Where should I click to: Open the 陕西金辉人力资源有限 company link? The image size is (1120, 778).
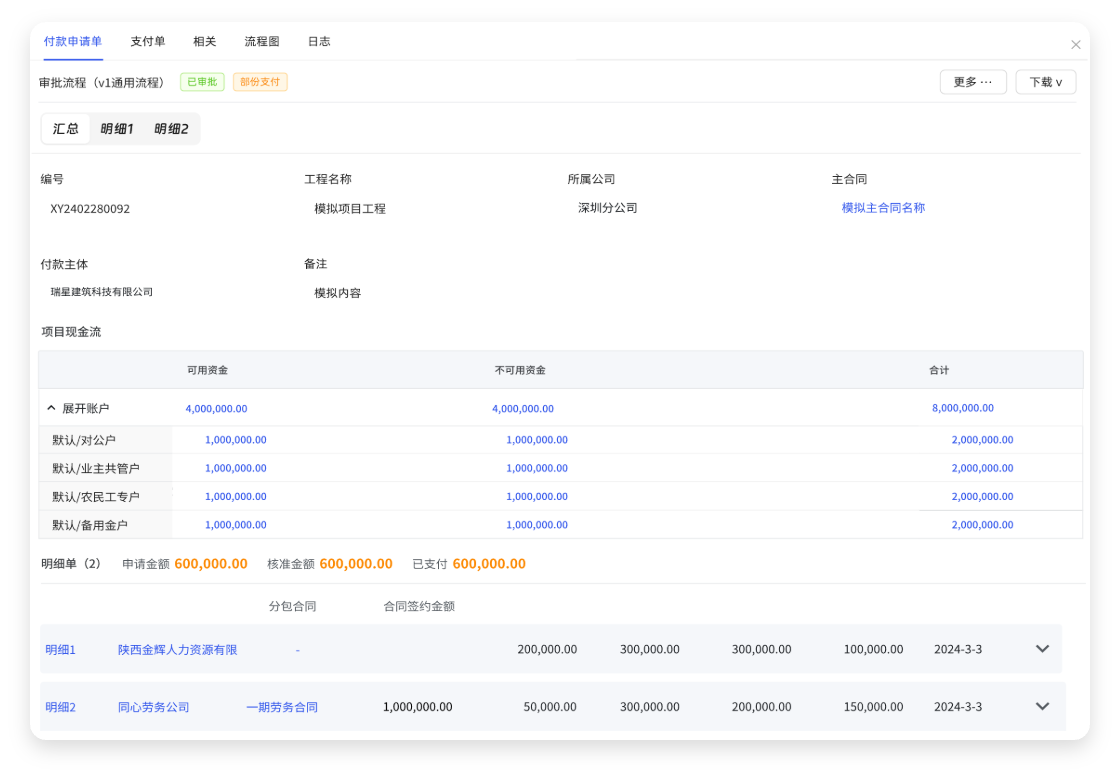(177, 650)
